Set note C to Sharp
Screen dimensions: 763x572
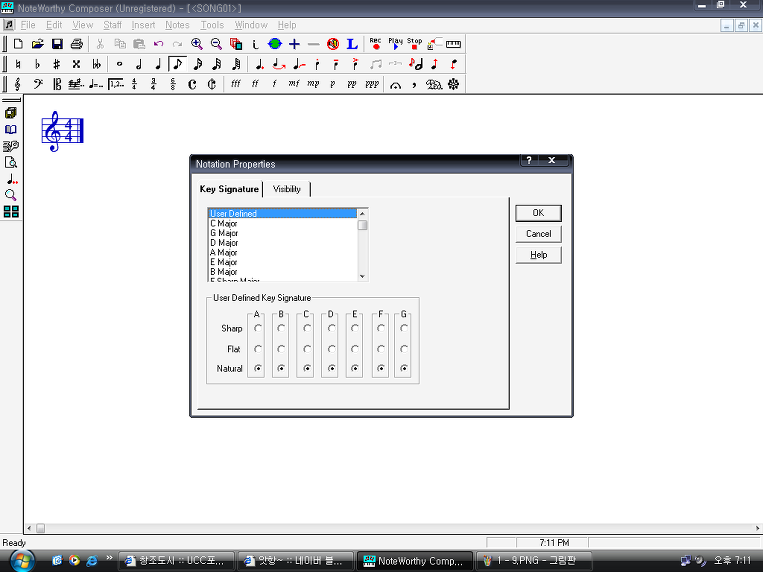[307, 328]
